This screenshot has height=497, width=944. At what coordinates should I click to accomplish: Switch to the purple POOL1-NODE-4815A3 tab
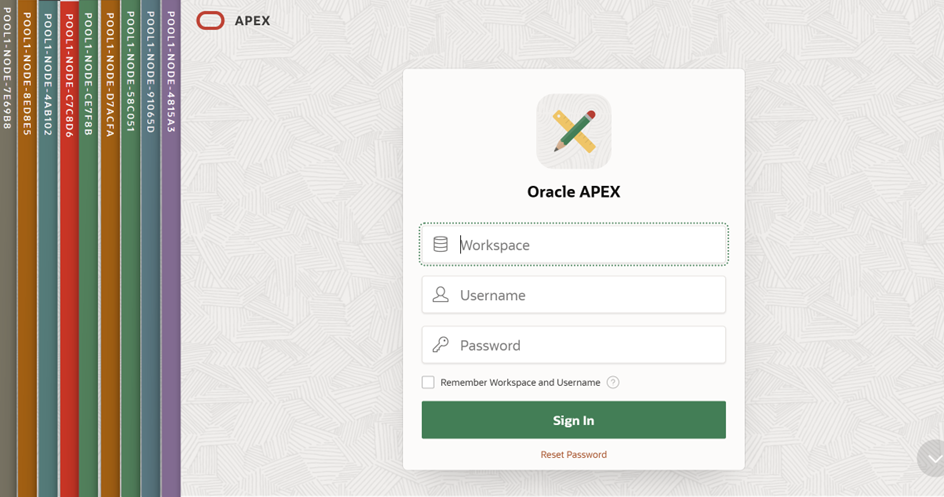click(x=171, y=248)
